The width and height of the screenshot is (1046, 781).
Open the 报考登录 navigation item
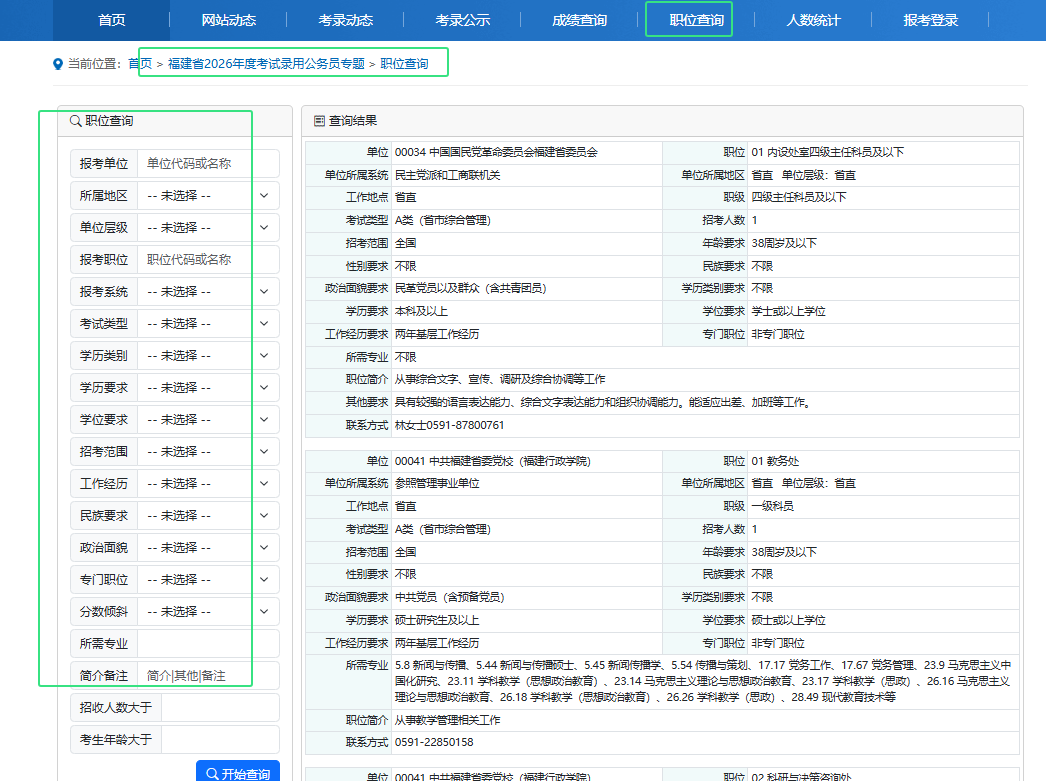pyautogui.click(x=930, y=20)
